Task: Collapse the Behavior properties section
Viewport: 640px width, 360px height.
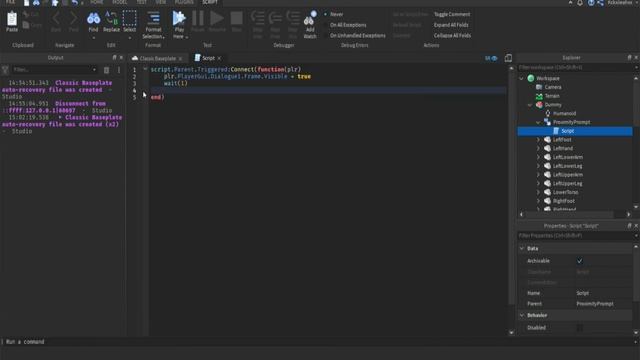Action: (x=522, y=315)
